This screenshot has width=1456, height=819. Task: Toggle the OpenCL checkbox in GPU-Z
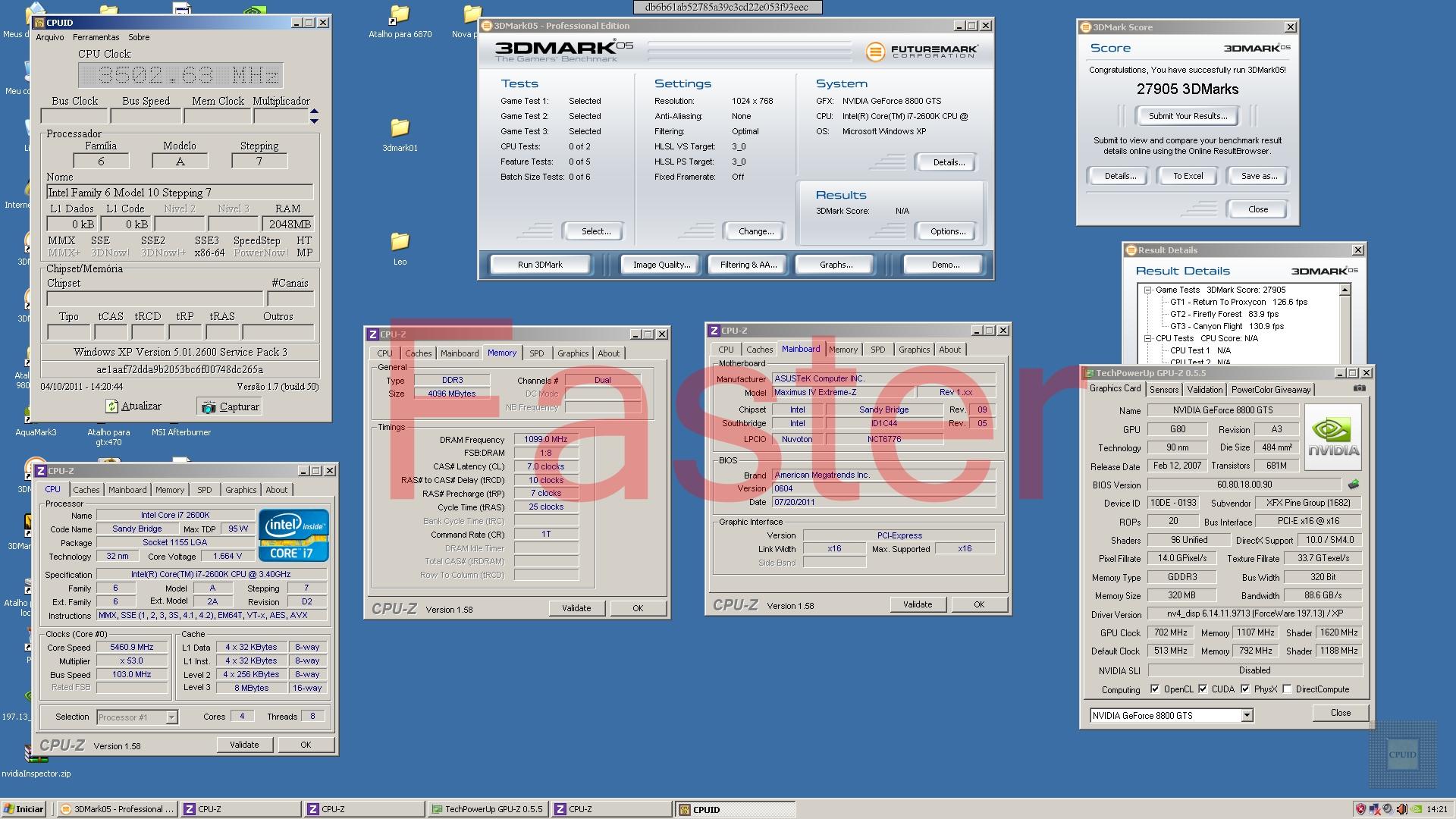pos(1155,689)
